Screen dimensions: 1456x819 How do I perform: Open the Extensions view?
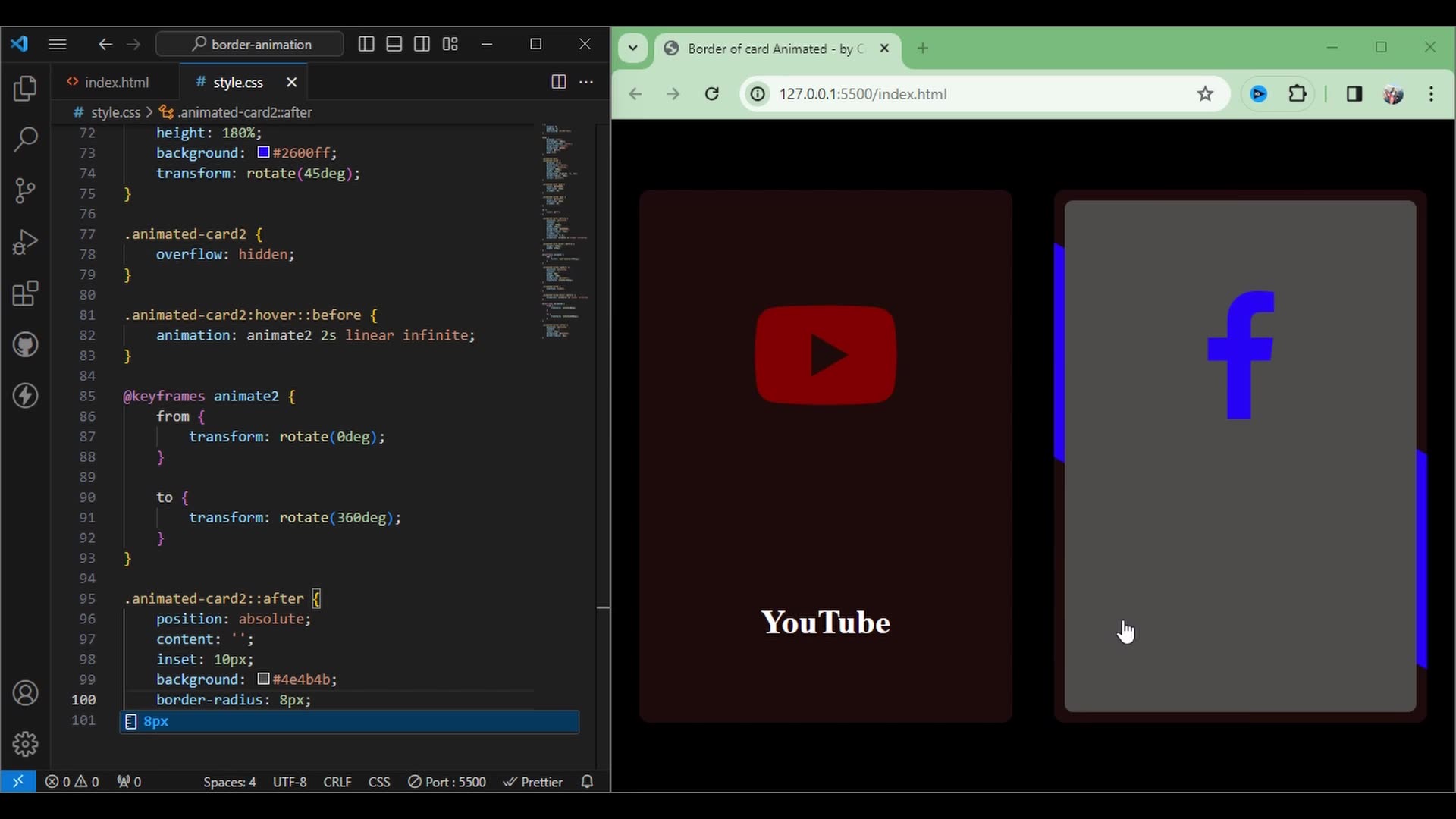click(x=25, y=293)
